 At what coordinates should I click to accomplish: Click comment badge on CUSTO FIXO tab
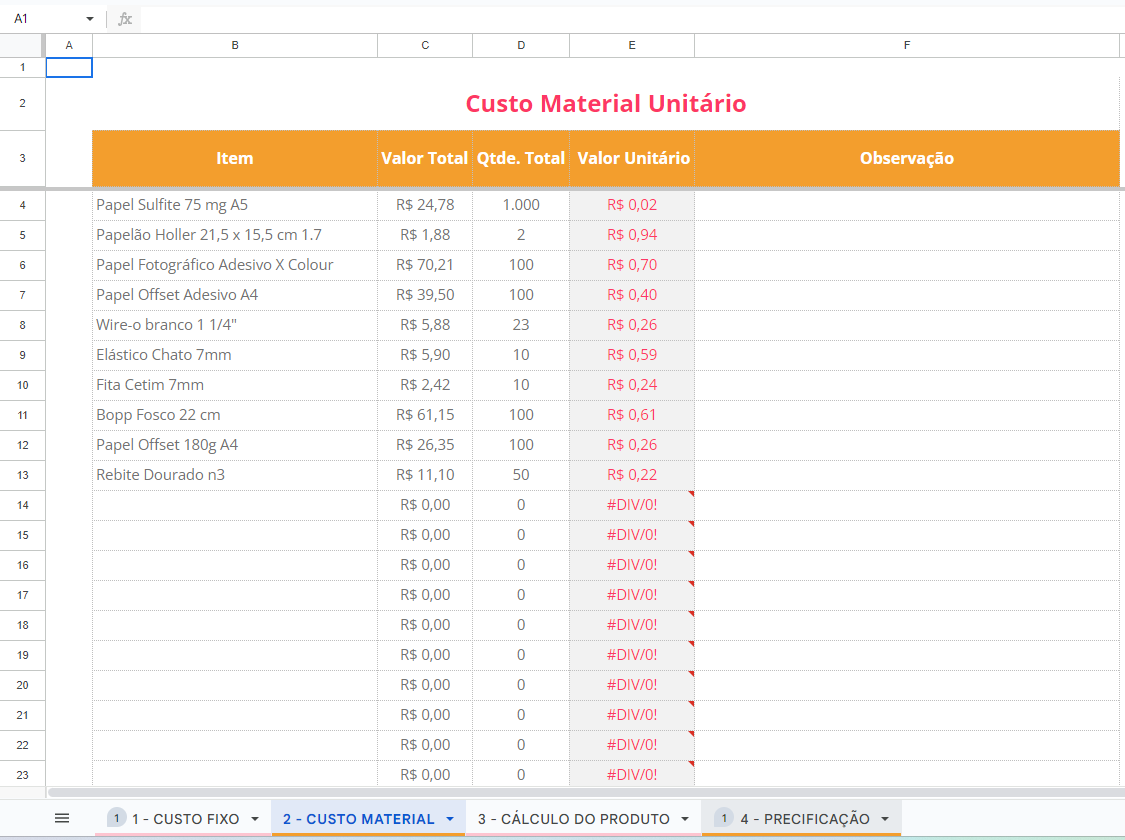click(x=116, y=818)
